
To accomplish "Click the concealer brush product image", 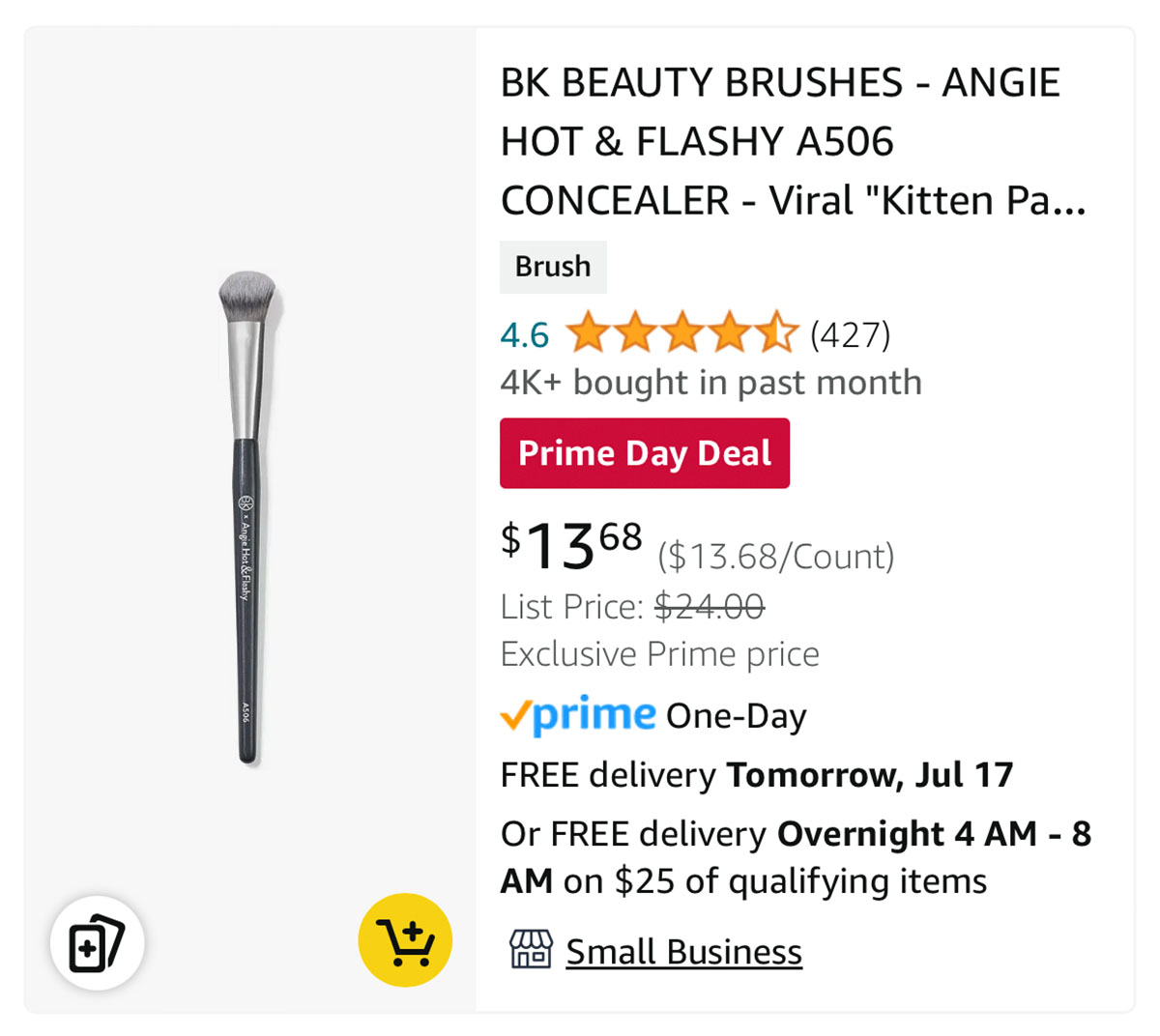I will 248,517.
